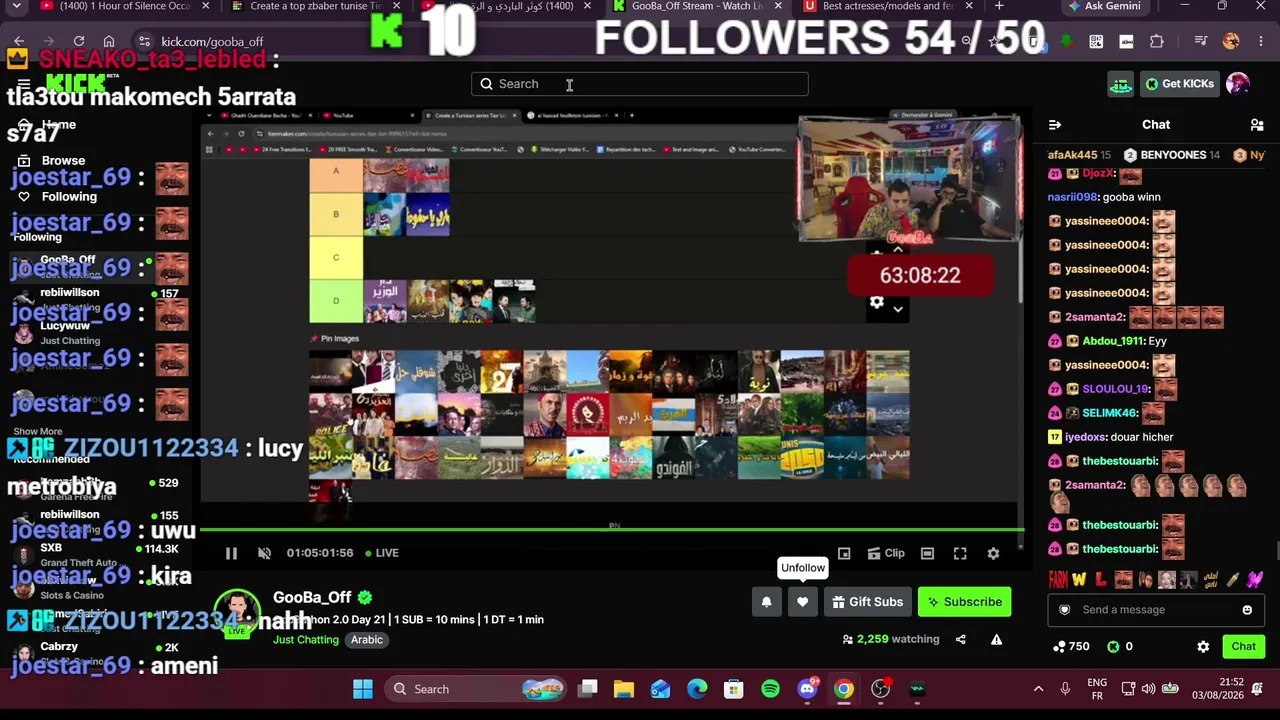The height and width of the screenshot is (720, 1280).
Task: Expand the timer overlay chevron below timer
Action: click(x=898, y=309)
